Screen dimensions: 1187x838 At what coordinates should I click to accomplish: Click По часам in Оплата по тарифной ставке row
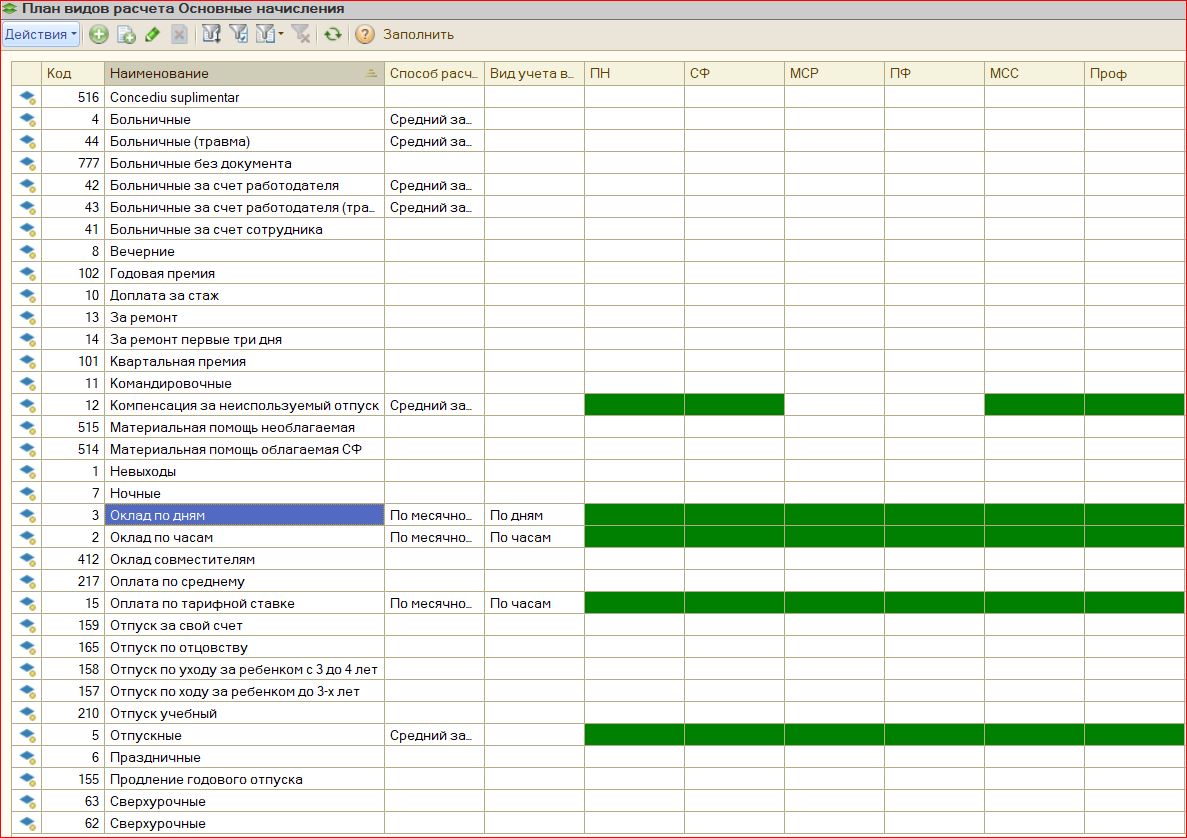(x=534, y=603)
